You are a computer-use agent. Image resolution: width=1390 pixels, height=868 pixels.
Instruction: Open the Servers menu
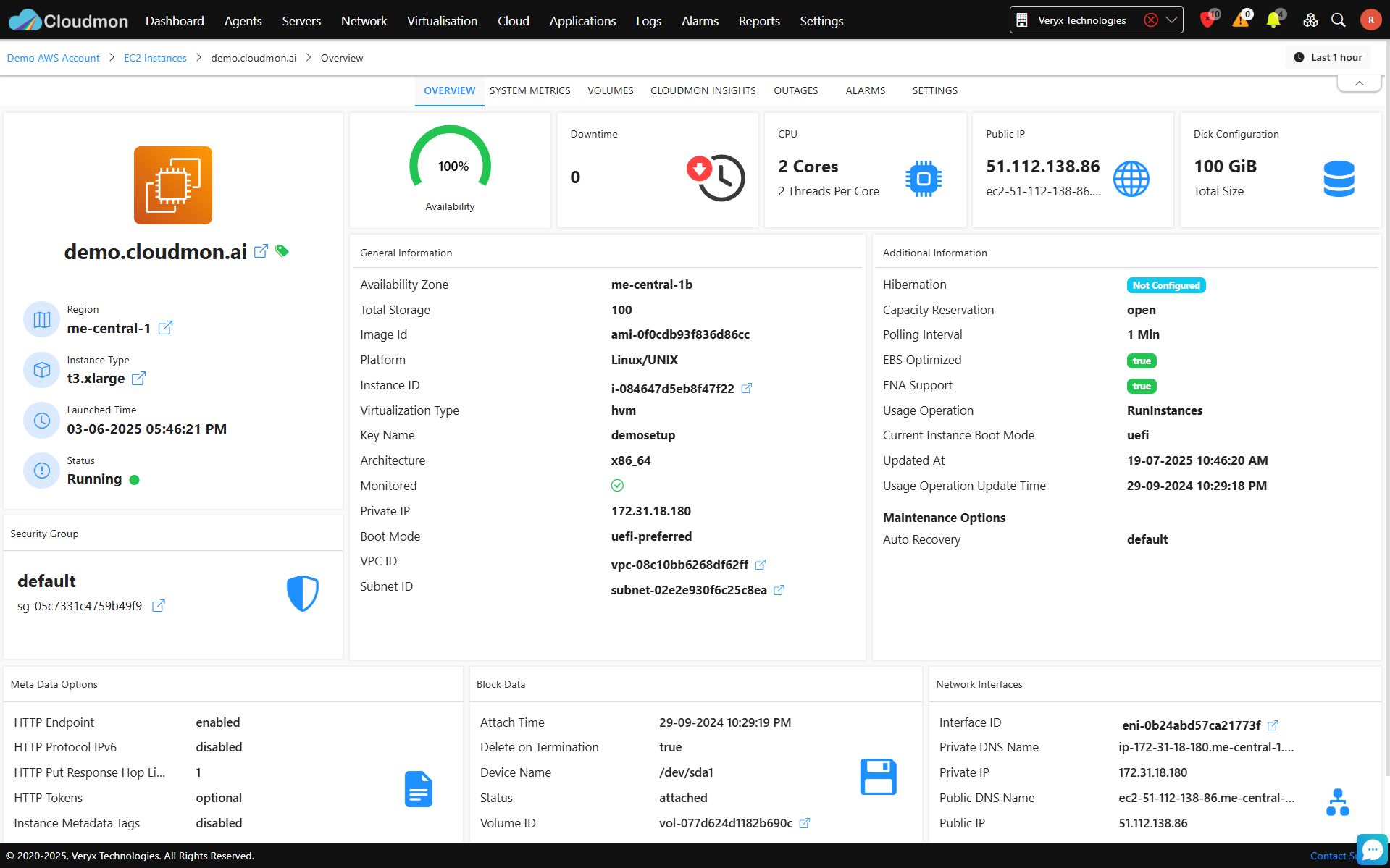click(x=301, y=21)
